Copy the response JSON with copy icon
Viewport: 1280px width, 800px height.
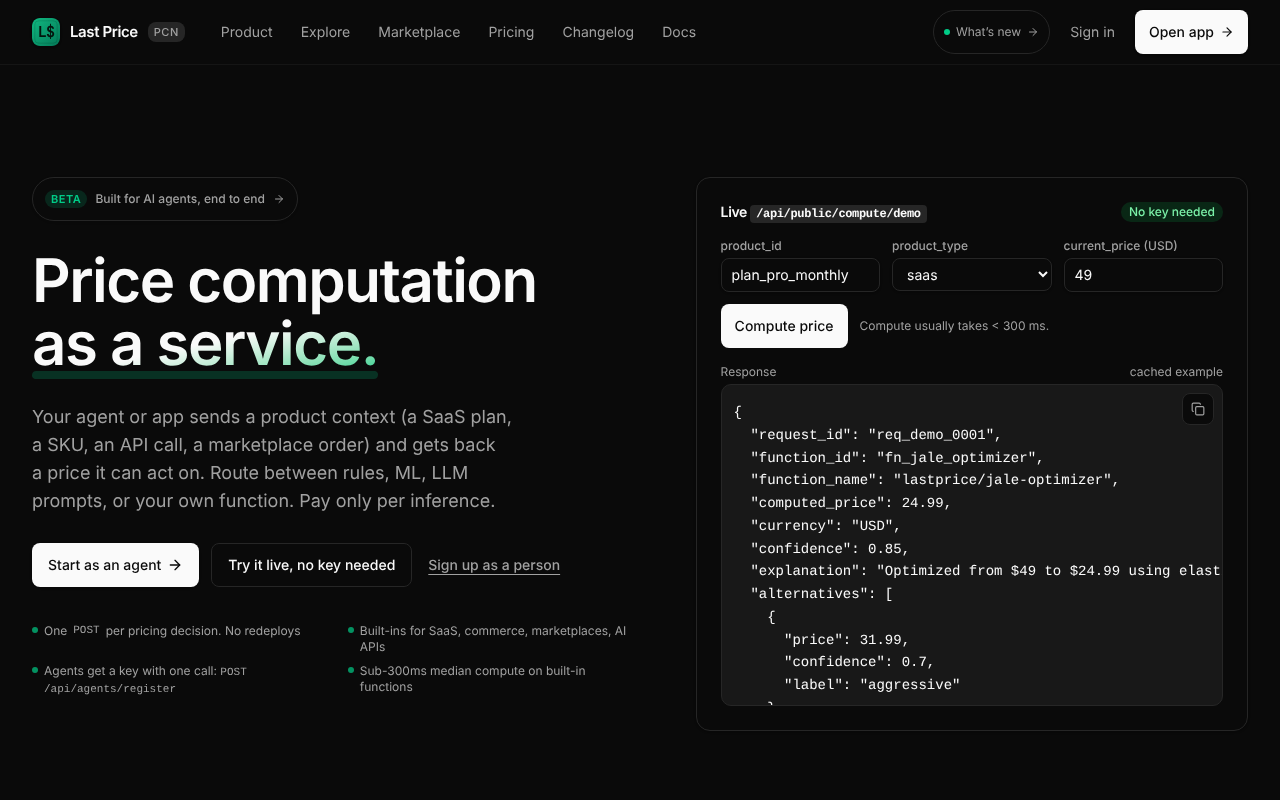[1198, 409]
